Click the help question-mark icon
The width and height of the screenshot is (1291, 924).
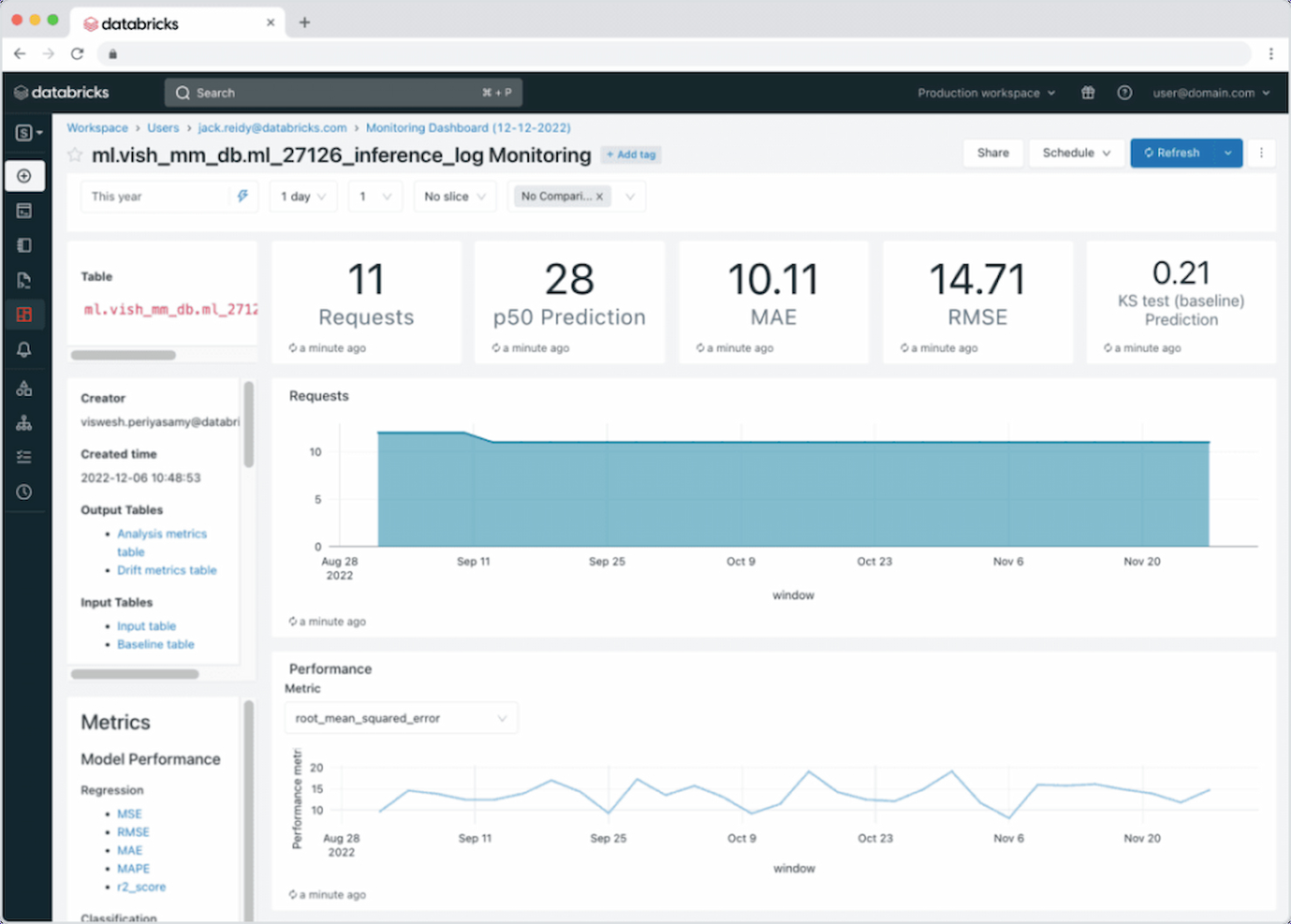1124,92
